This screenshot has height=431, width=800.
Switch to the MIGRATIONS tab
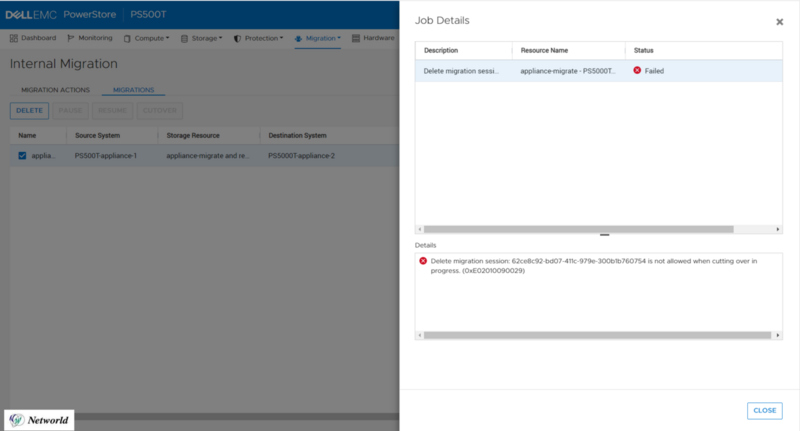pyautogui.click(x=133, y=90)
